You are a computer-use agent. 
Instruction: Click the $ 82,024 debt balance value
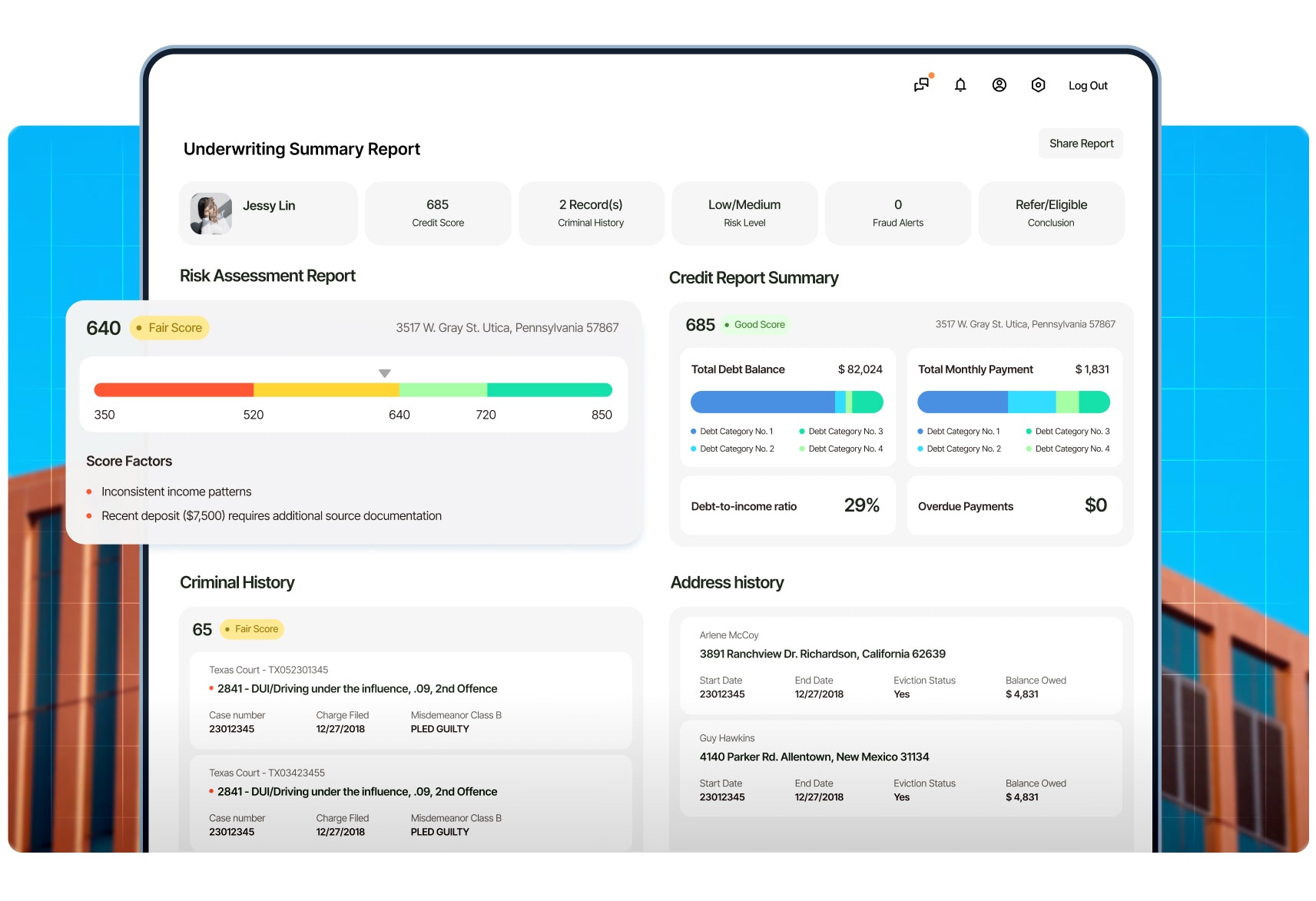point(860,369)
